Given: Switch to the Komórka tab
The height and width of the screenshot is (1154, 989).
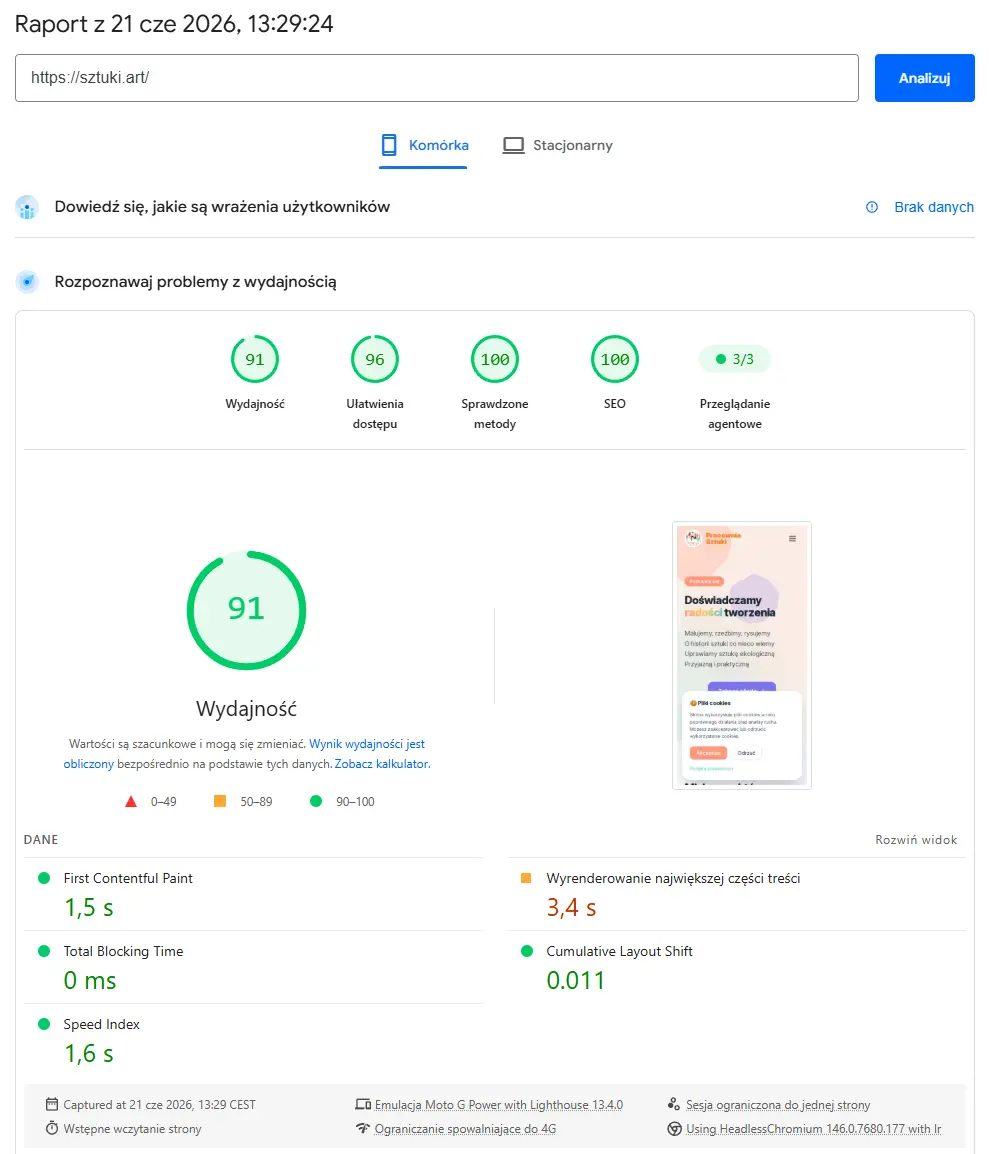Looking at the screenshot, I should [424, 146].
